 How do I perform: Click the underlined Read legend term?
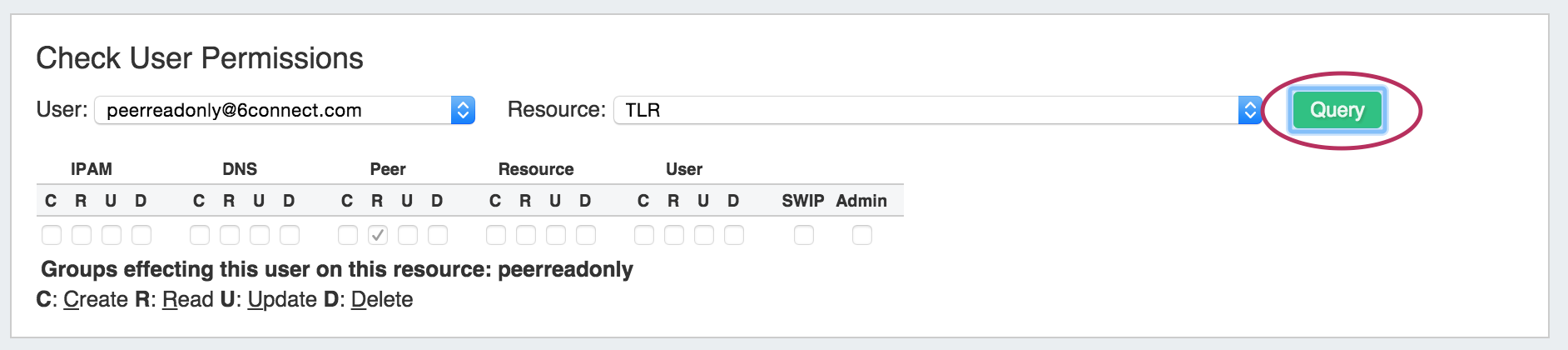click(x=187, y=299)
